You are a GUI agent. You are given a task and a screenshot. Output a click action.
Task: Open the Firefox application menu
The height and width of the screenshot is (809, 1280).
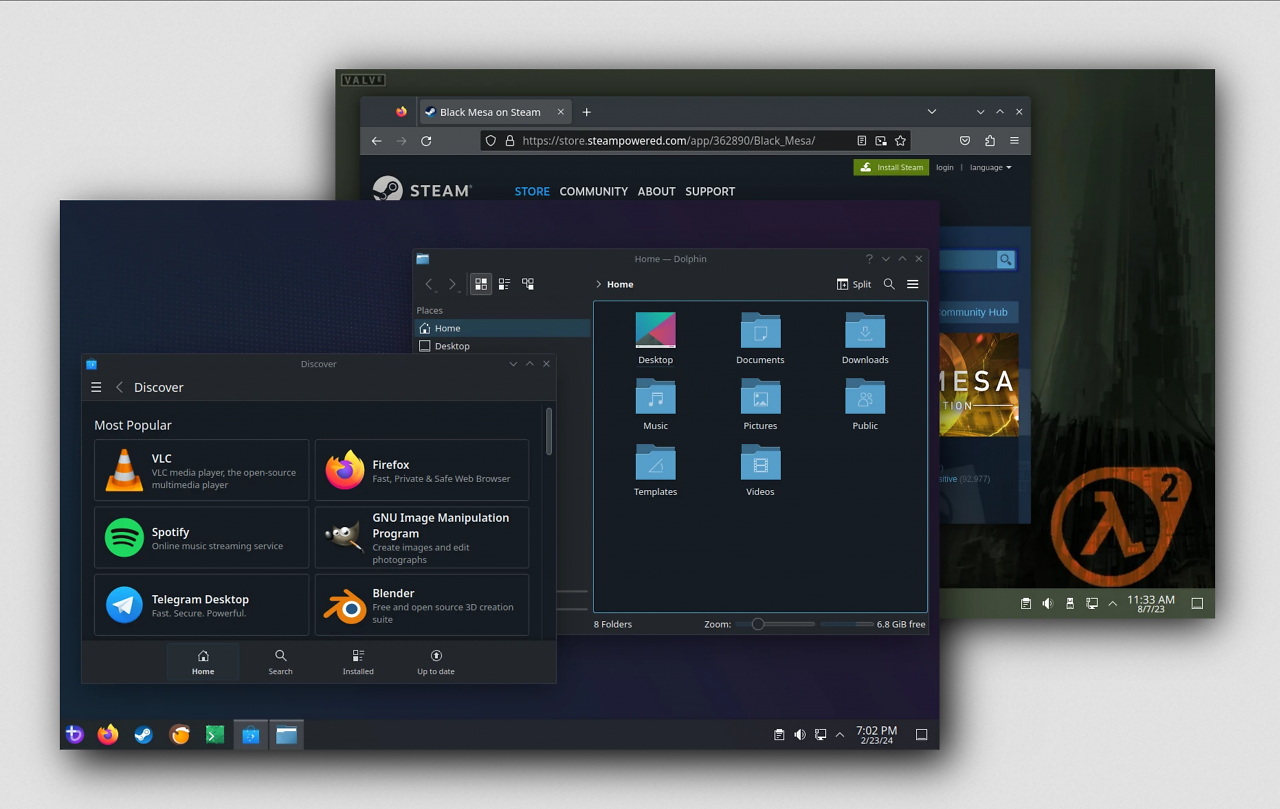1014,141
